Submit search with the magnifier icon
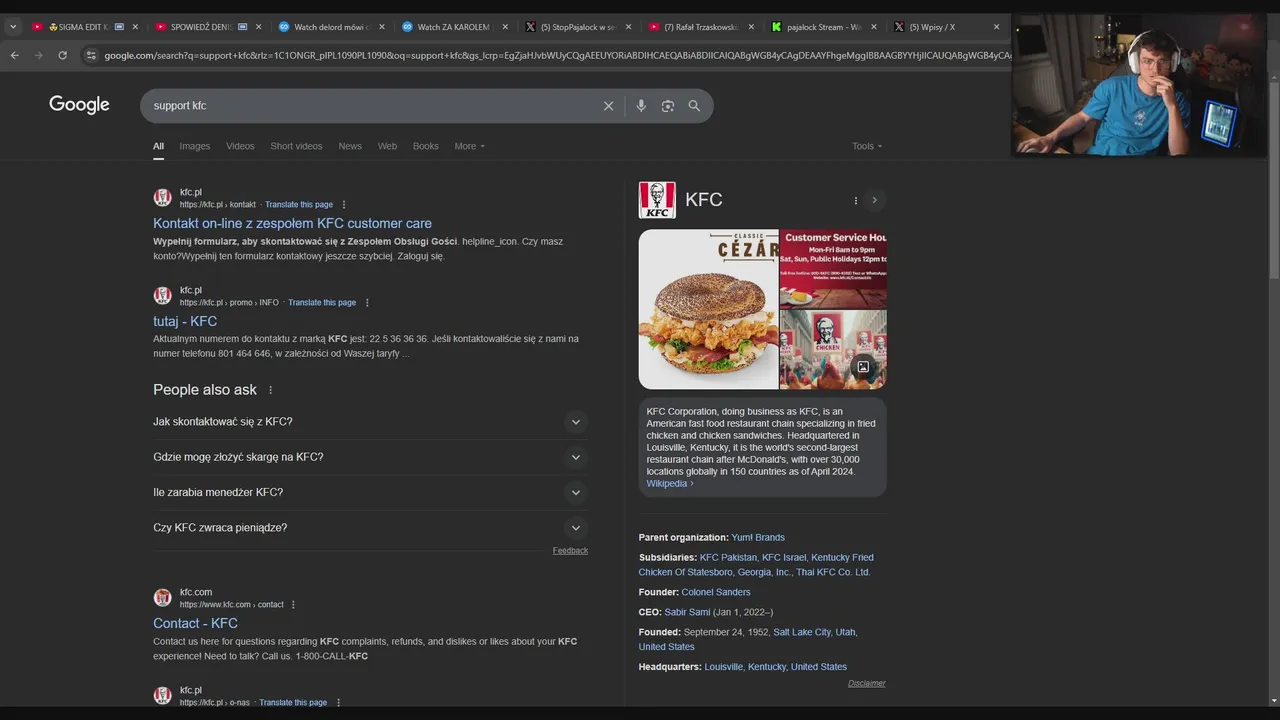Viewport: 1280px width, 720px height. click(694, 106)
